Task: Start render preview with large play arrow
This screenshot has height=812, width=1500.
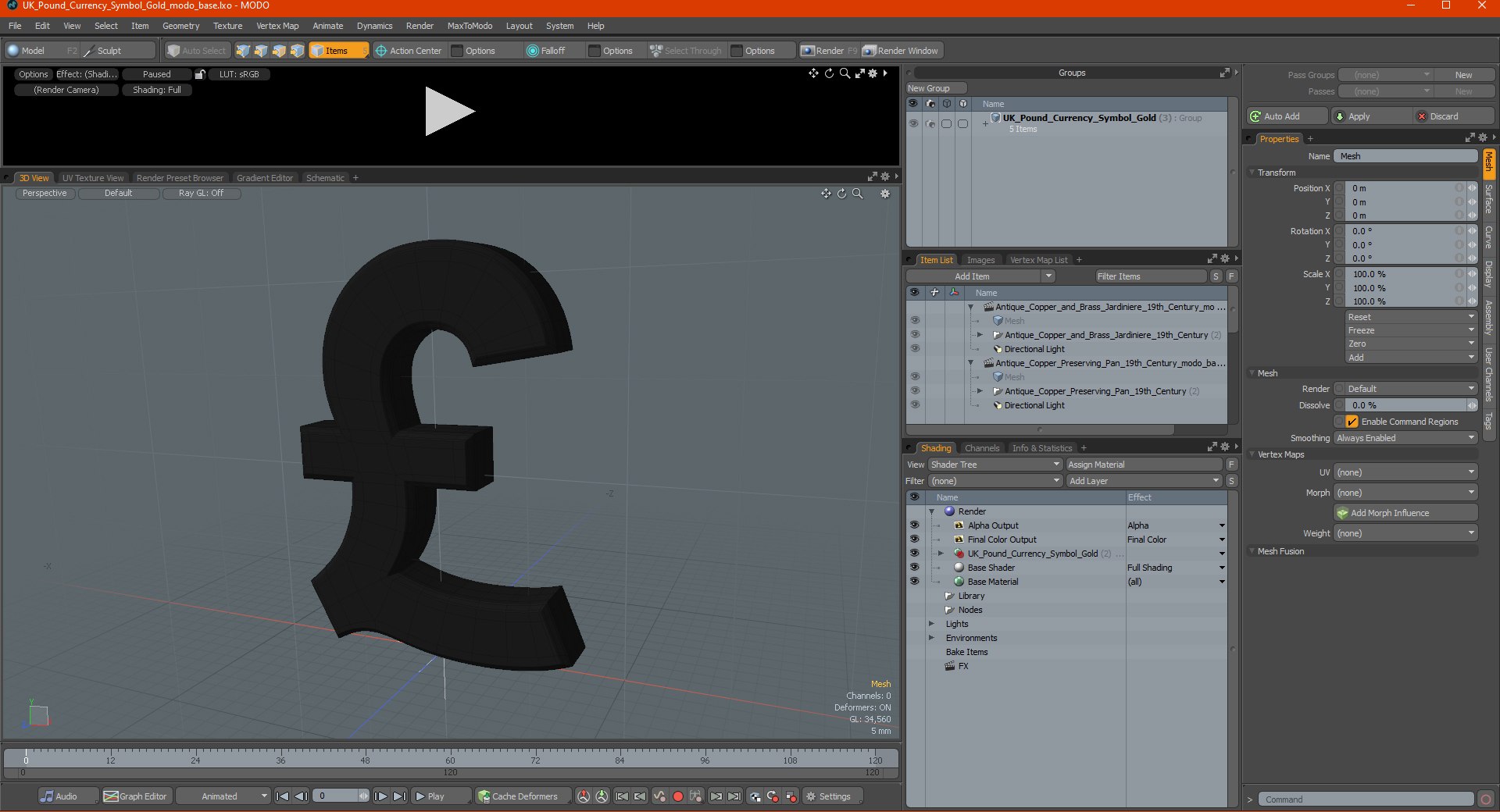Action: click(449, 112)
